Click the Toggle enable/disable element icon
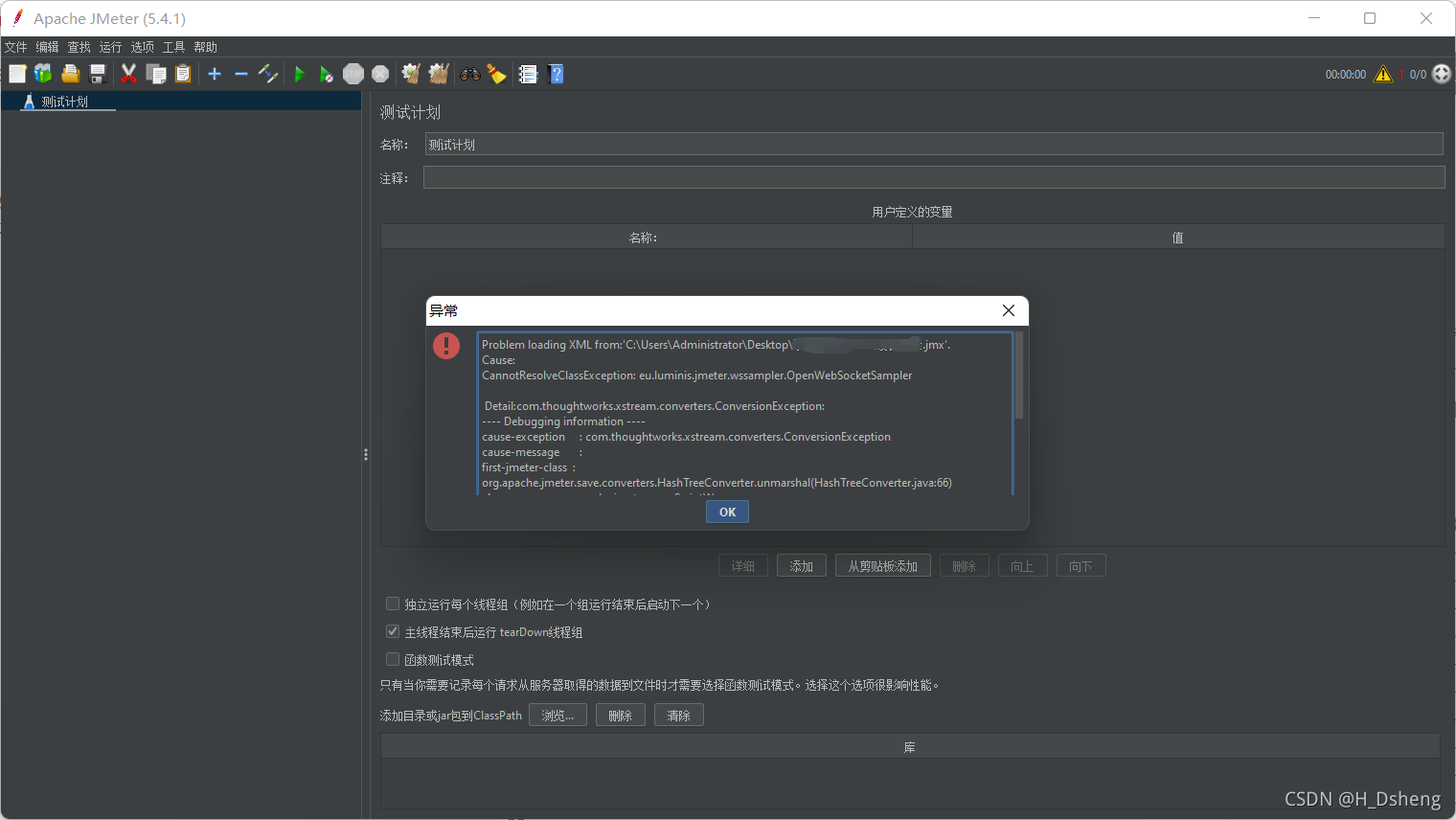 coord(268,74)
